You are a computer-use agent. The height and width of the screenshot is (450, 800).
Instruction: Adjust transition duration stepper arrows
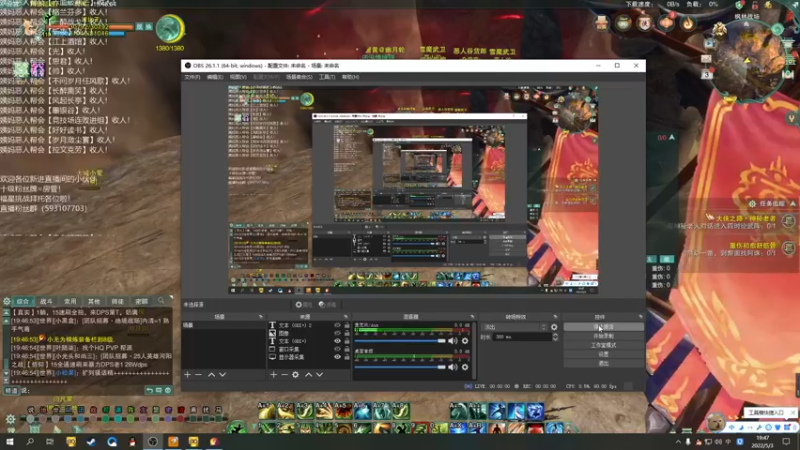pyautogui.click(x=555, y=337)
